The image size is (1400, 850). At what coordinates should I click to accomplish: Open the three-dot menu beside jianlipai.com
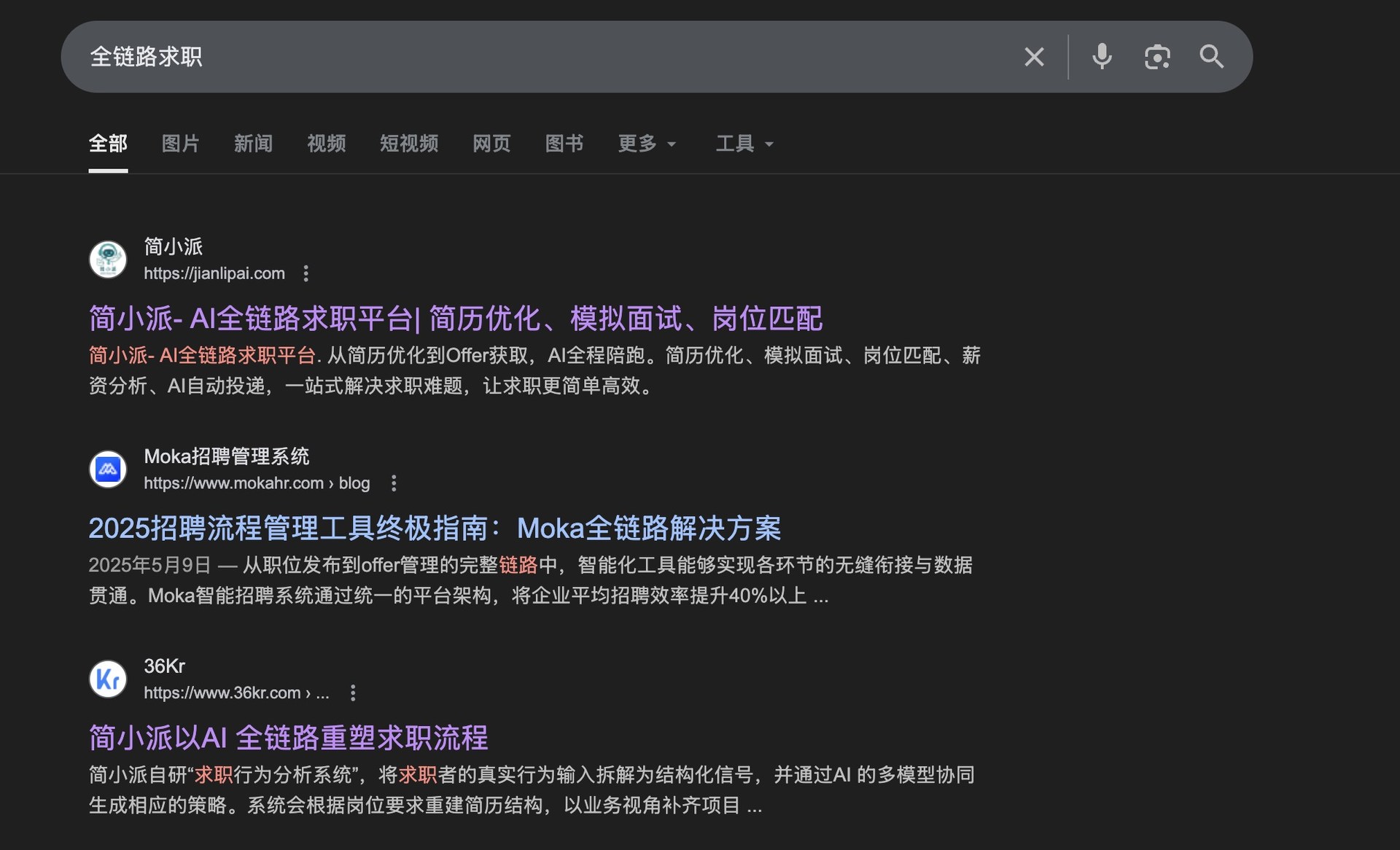[x=306, y=273]
